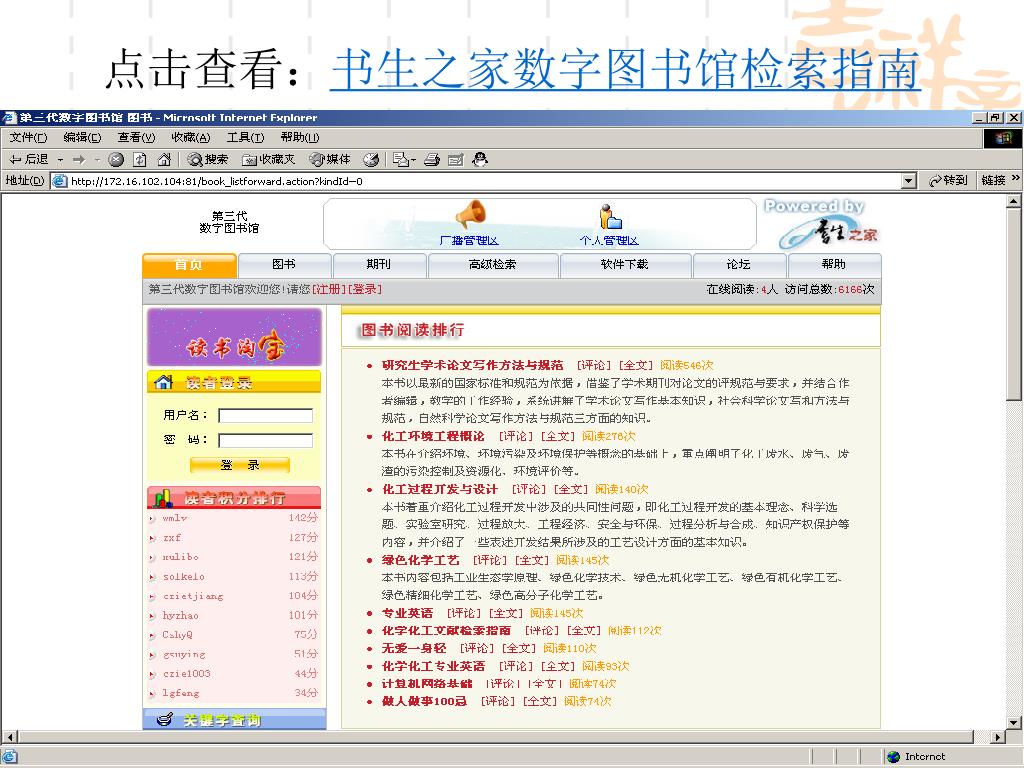Open the 广播管理区 megaphone icon
The image size is (1024, 768).
470,215
